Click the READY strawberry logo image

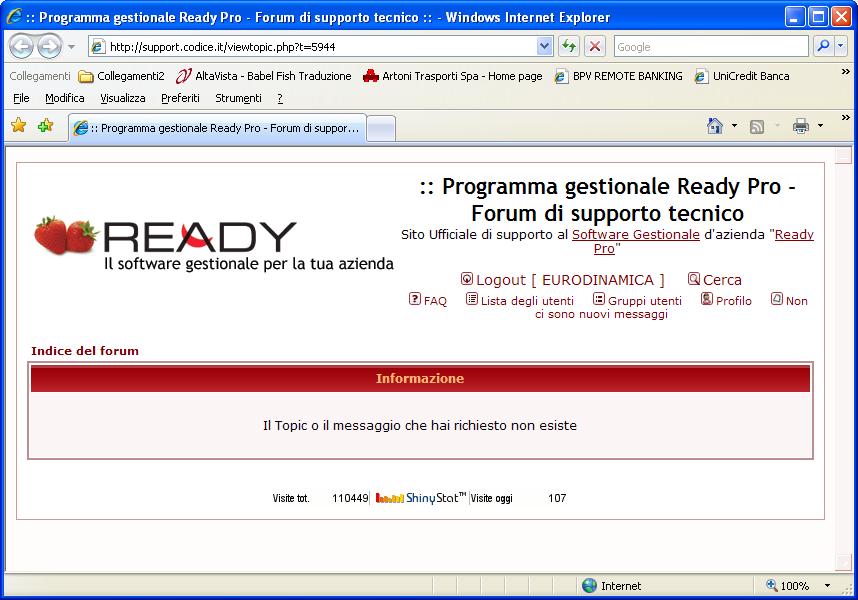(x=214, y=243)
